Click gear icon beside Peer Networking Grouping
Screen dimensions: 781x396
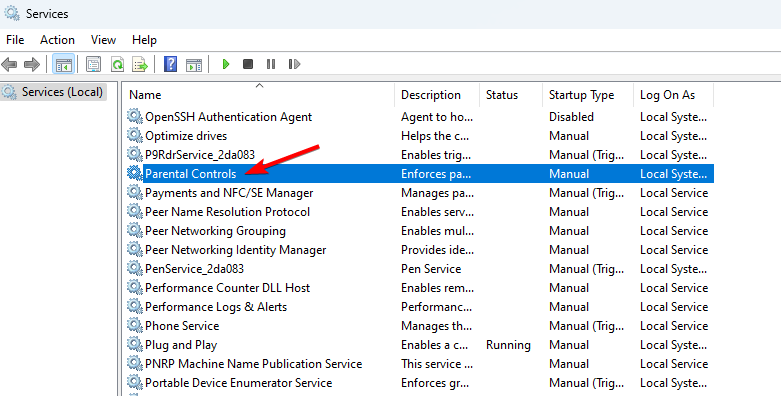tap(134, 231)
